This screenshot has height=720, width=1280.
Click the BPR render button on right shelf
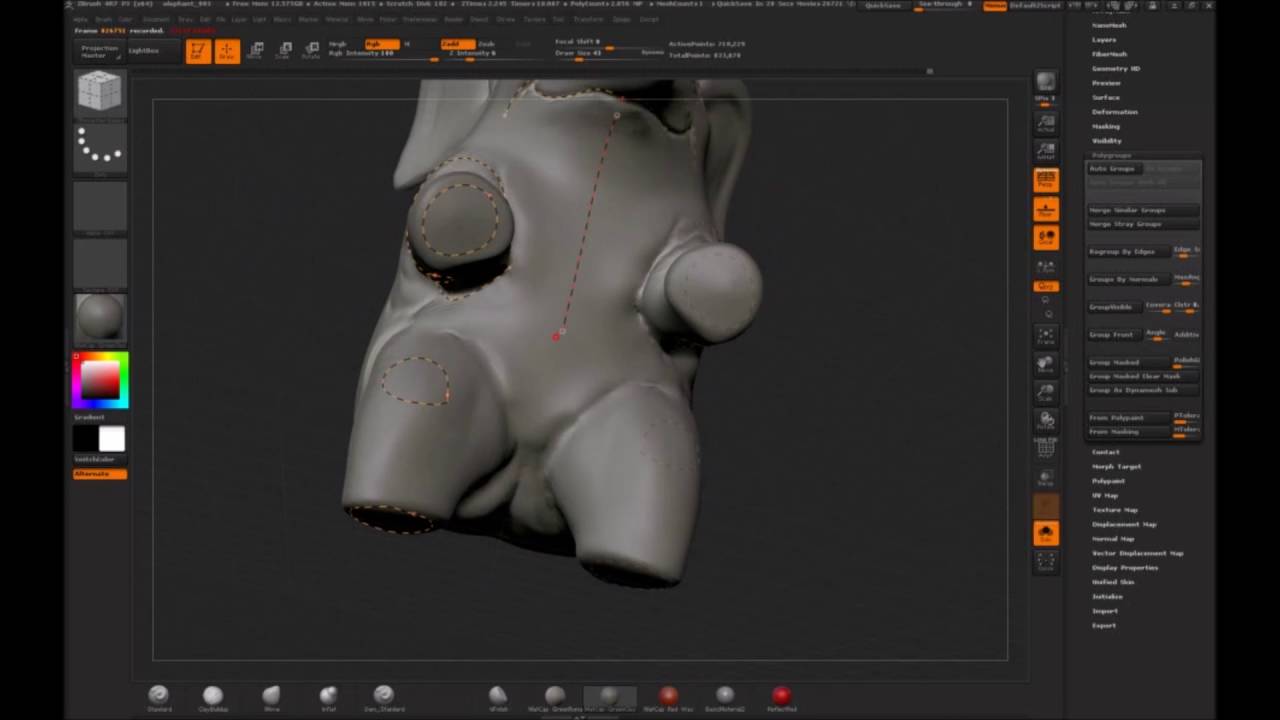point(1045,80)
